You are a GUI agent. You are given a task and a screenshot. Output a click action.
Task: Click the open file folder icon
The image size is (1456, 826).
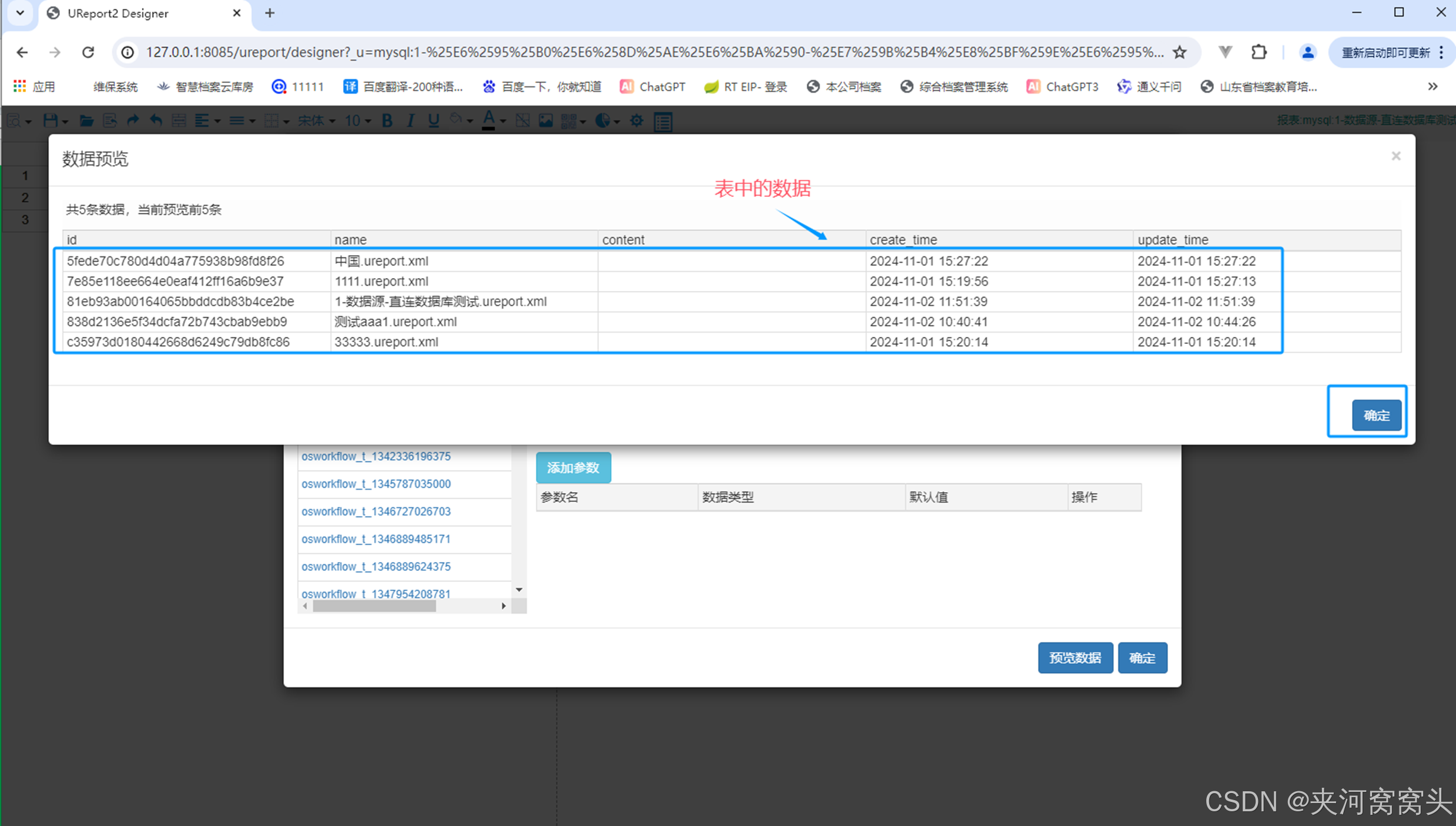(x=86, y=121)
